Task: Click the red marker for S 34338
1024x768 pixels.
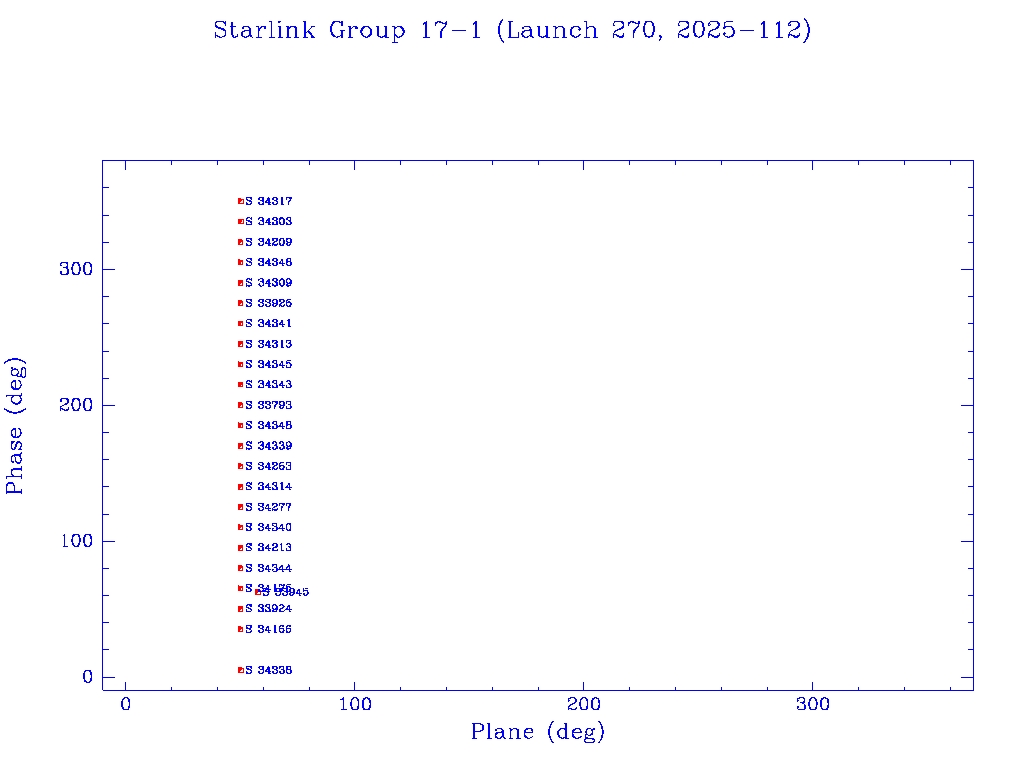Action: click(240, 670)
